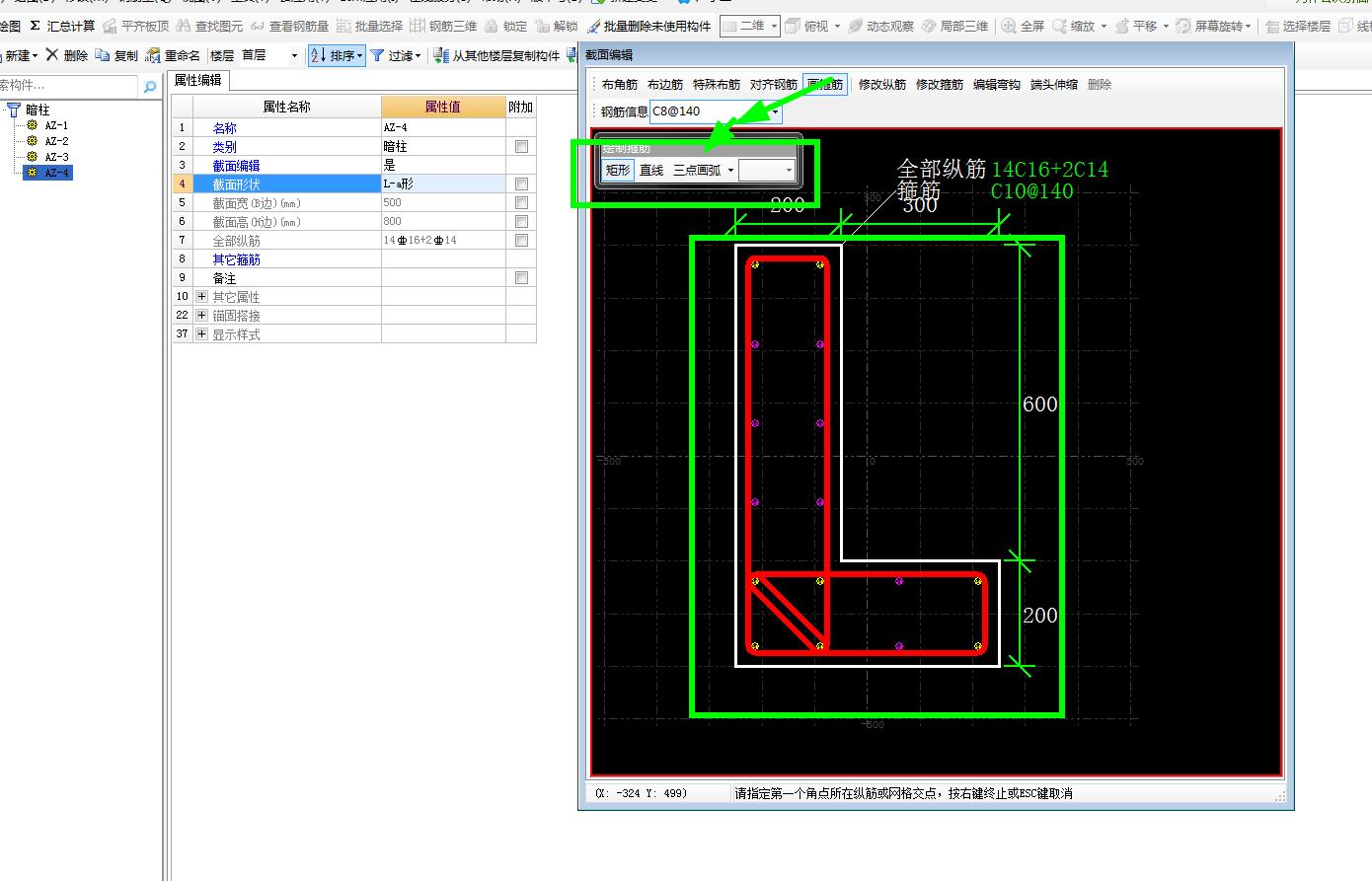Viewport: 1372px width, 881px height.
Task: Click the search magnifier in component search box
Action: [x=150, y=87]
